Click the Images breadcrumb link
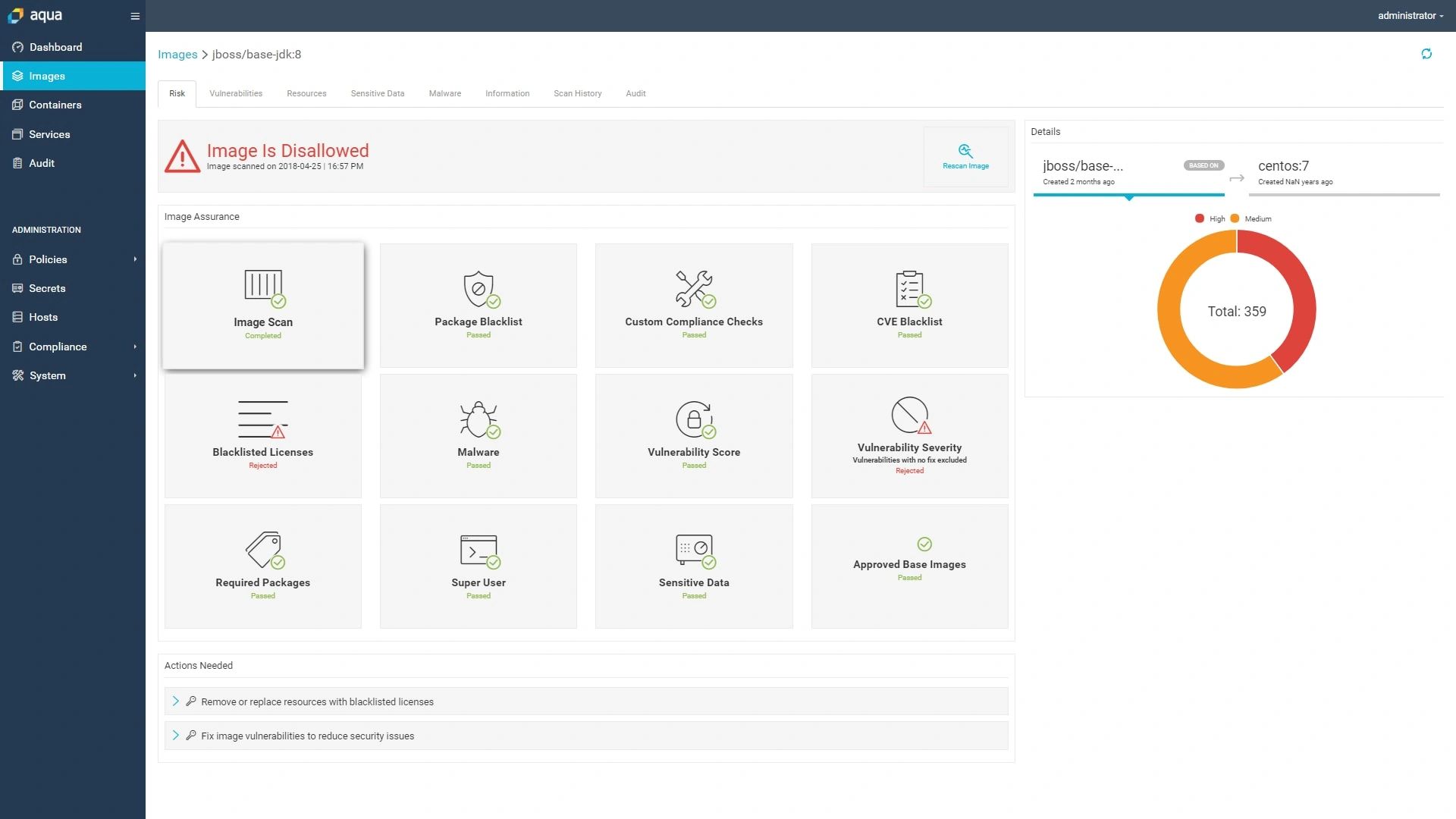 coord(177,55)
